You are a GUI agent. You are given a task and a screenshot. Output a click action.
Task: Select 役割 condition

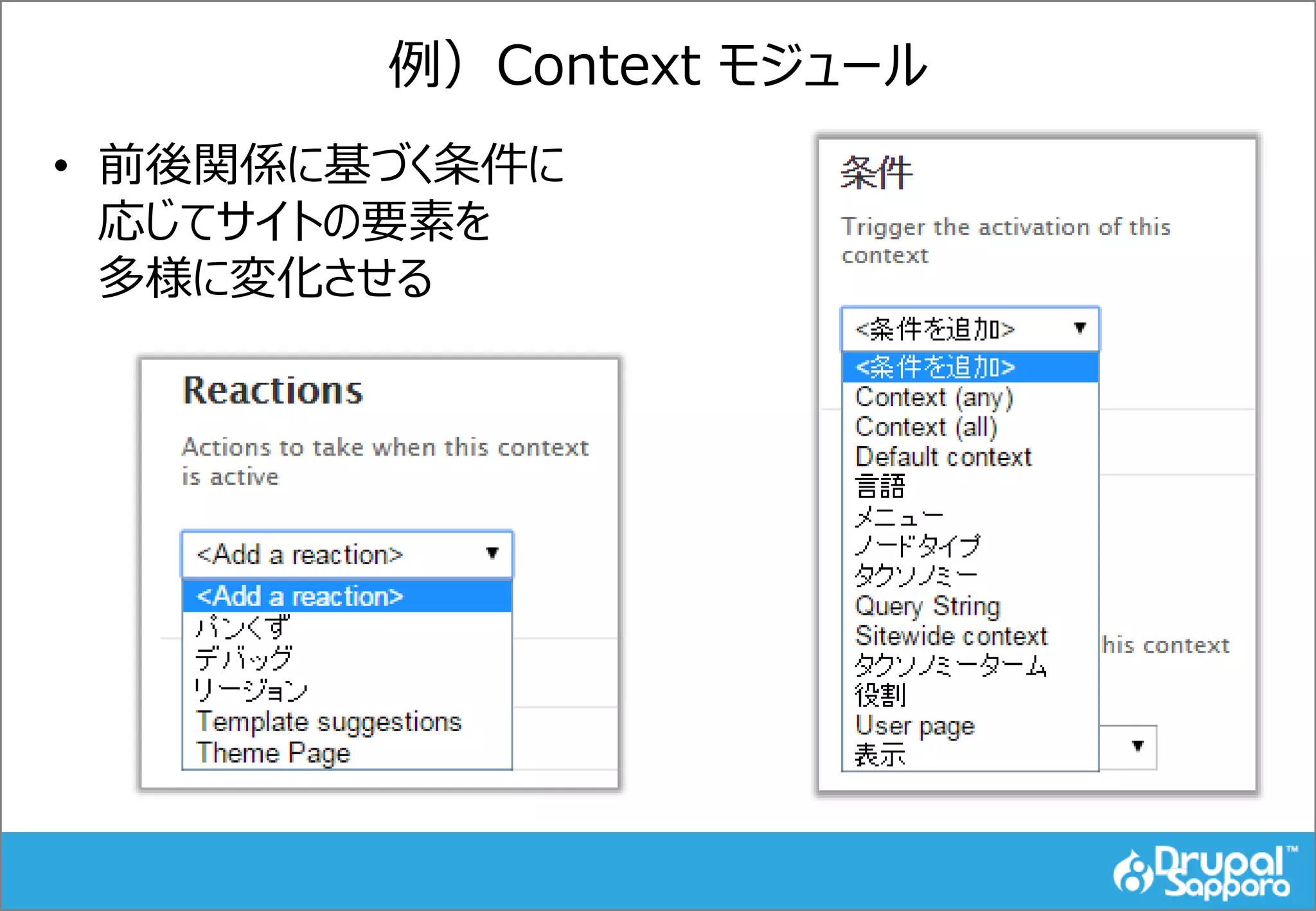click(x=970, y=695)
